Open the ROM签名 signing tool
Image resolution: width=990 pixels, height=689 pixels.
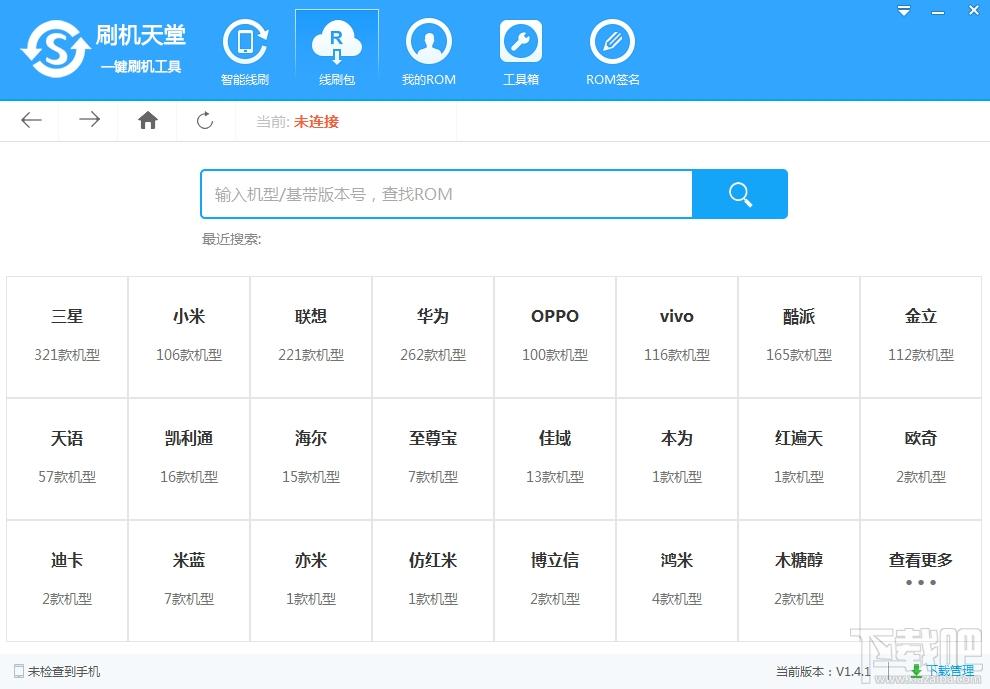[x=612, y=52]
